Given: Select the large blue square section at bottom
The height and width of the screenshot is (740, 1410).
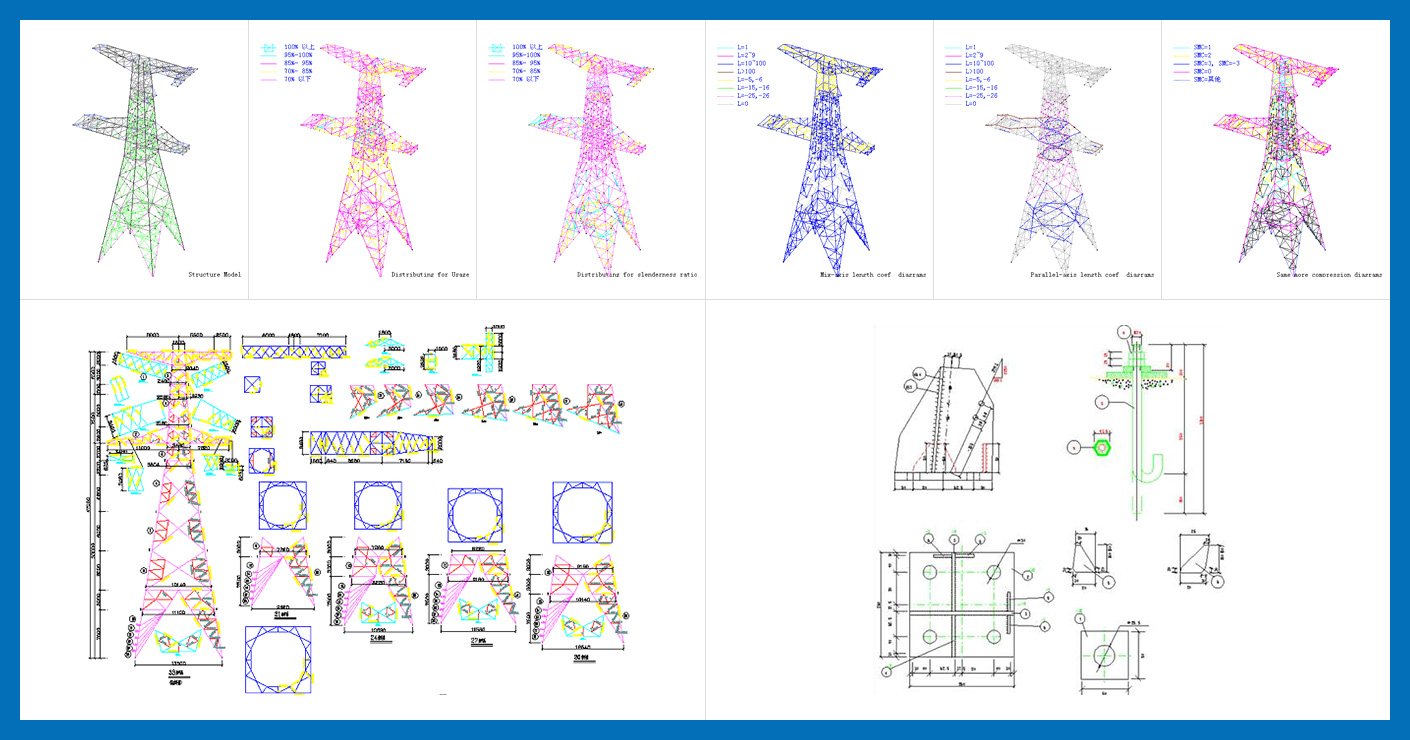Looking at the screenshot, I should pos(276,658).
